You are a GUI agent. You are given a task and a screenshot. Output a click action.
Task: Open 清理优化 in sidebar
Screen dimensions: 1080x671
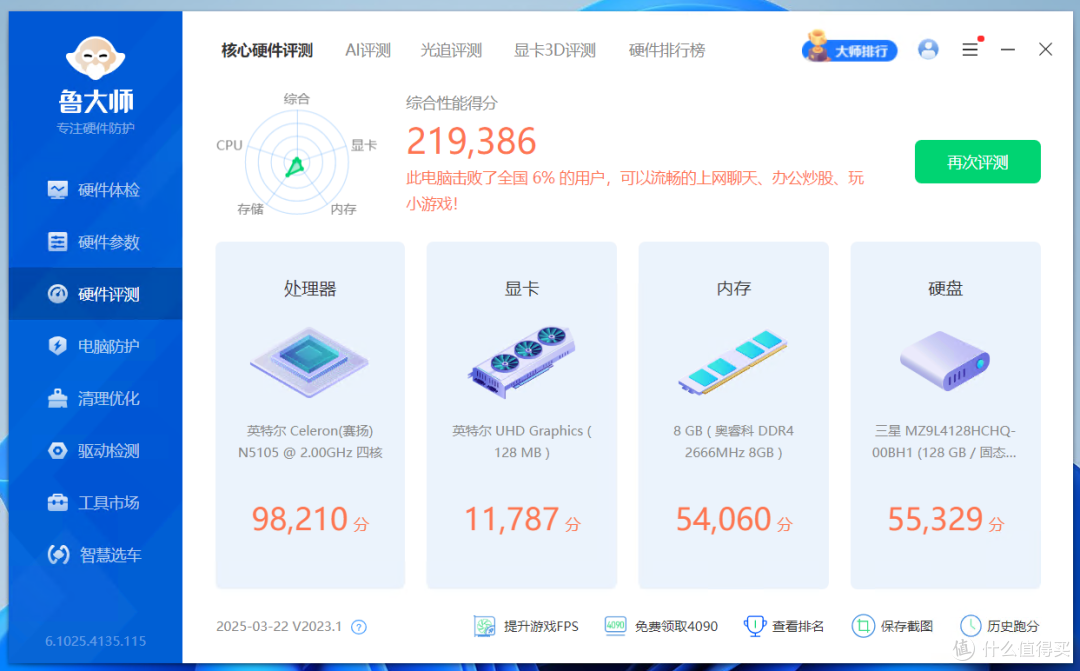pyautogui.click(x=94, y=398)
